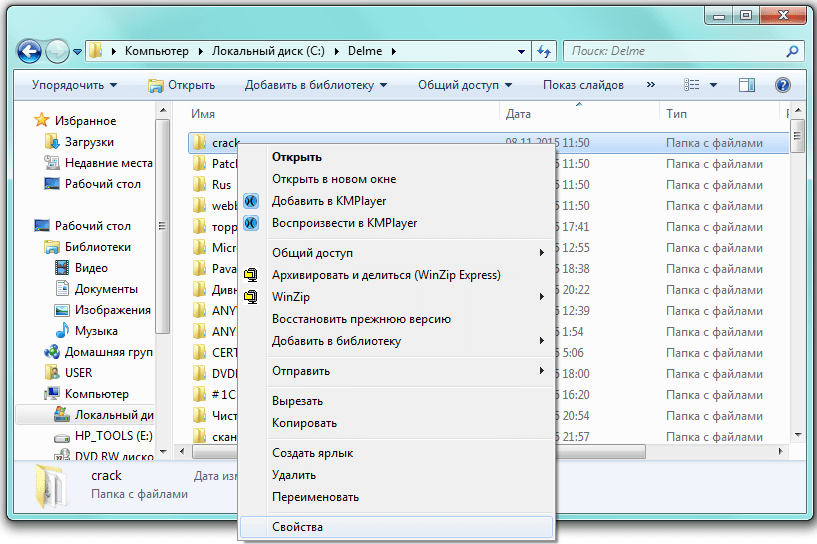Viewport: 817px width, 544px height.
Task: Click the search magnifier icon
Action: pyautogui.click(x=792, y=51)
